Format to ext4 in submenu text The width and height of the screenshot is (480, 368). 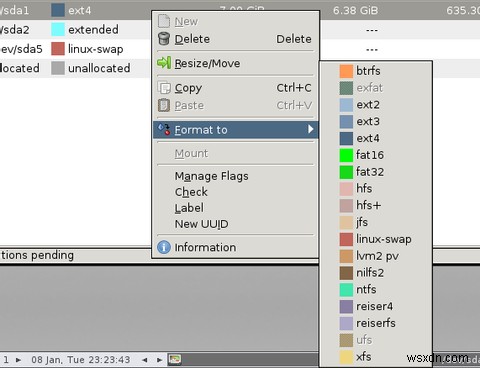tap(368, 138)
